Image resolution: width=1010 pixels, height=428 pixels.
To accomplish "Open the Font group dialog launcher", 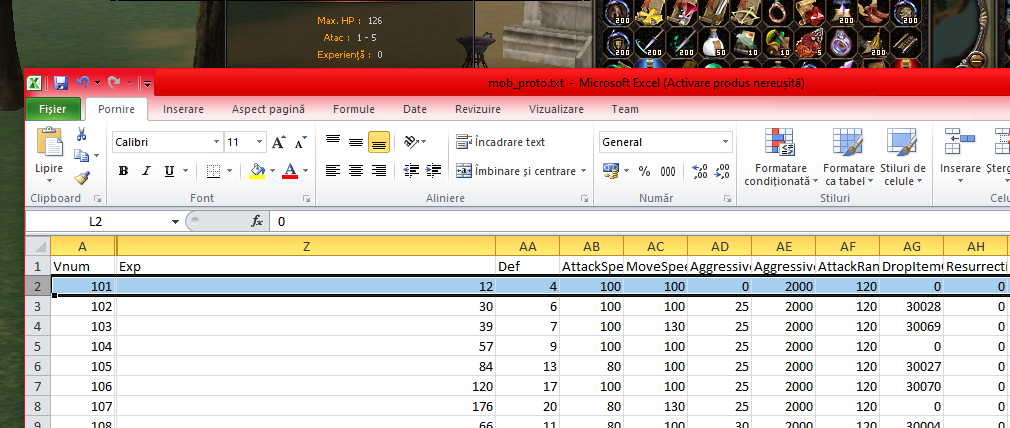I will pos(306,199).
